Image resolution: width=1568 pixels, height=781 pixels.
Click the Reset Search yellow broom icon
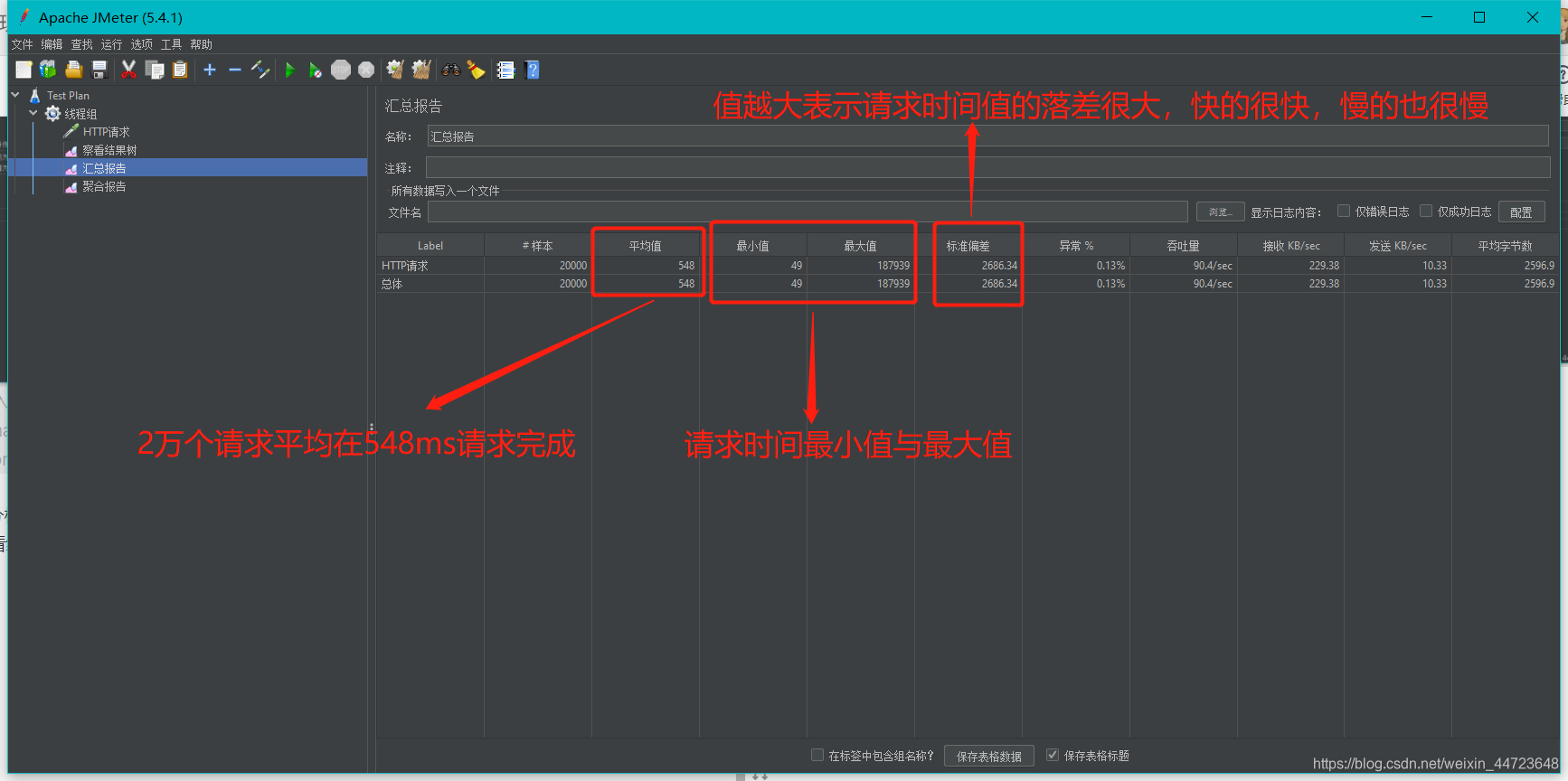[477, 70]
